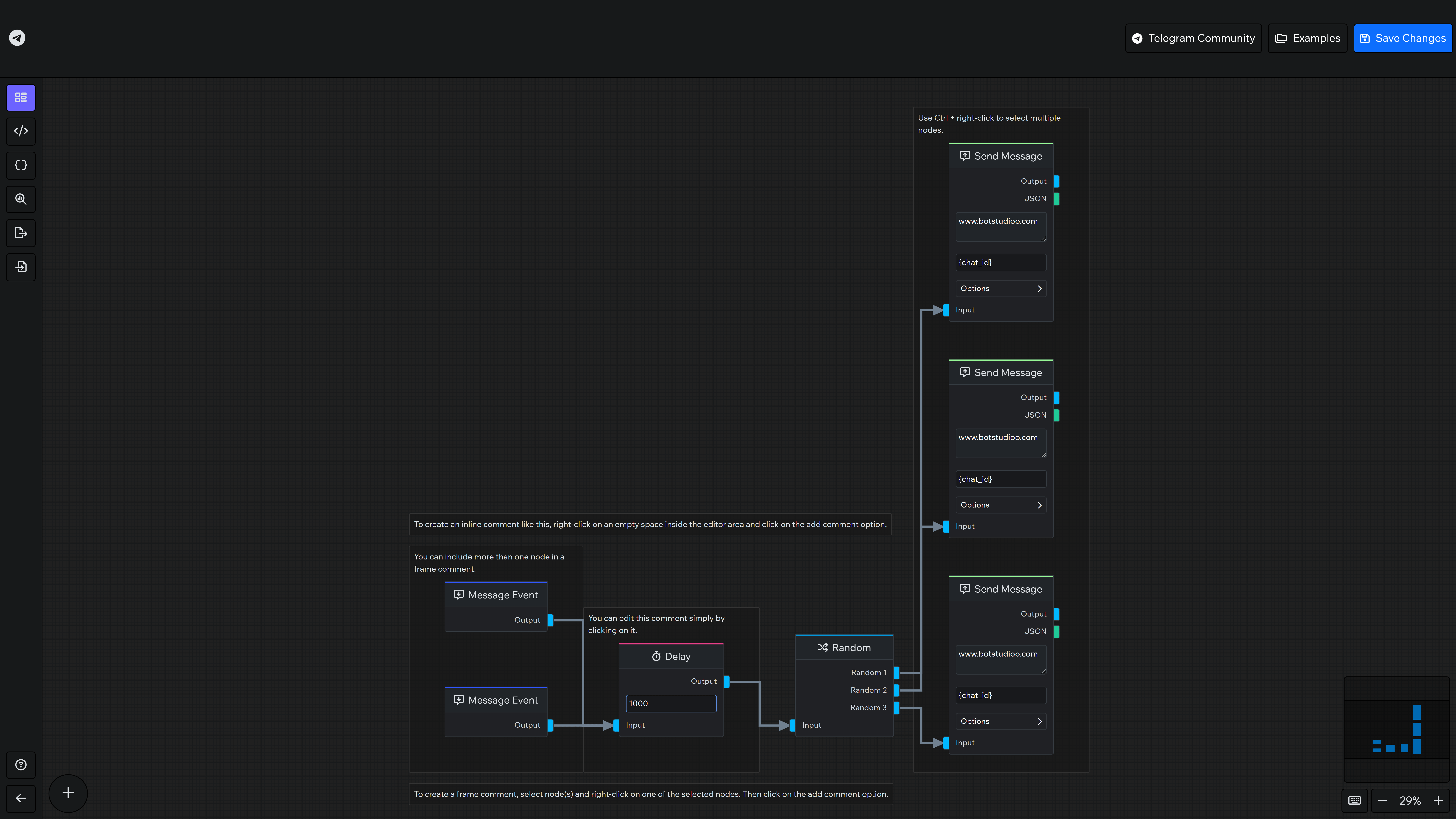Click the Delay node Output port
The image size is (1456, 819).
pyautogui.click(x=727, y=682)
